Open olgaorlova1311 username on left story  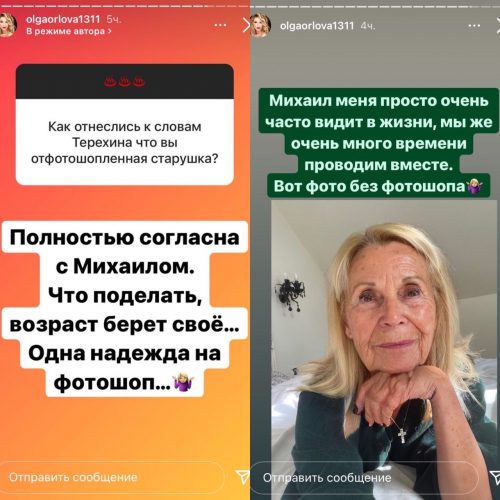click(x=63, y=19)
